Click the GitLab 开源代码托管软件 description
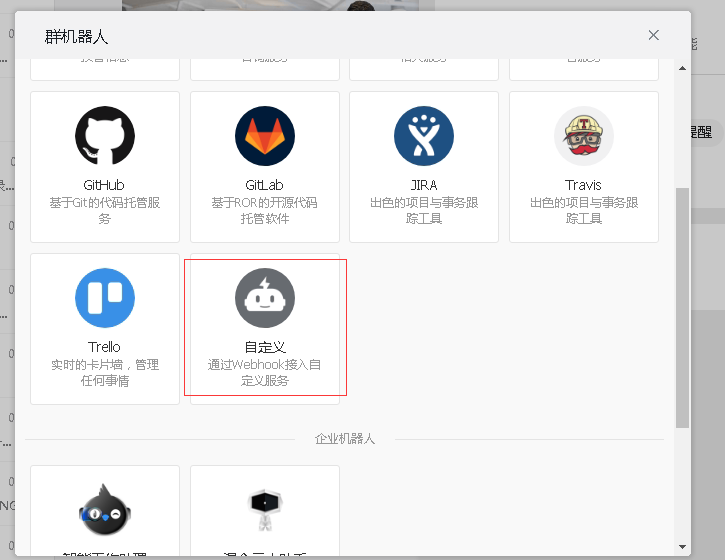The width and height of the screenshot is (725, 560). click(x=265, y=210)
